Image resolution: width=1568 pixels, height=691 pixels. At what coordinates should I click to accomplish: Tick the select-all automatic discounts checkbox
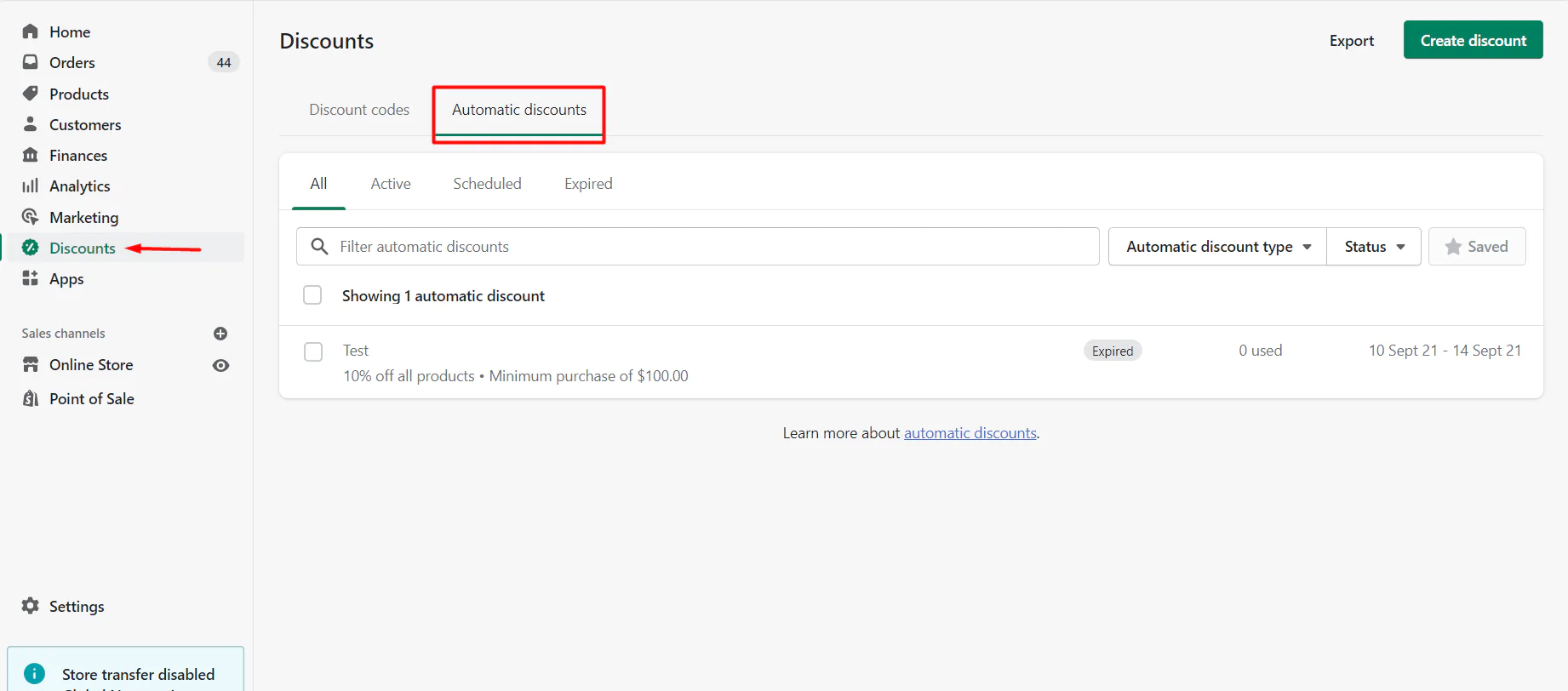(x=312, y=295)
